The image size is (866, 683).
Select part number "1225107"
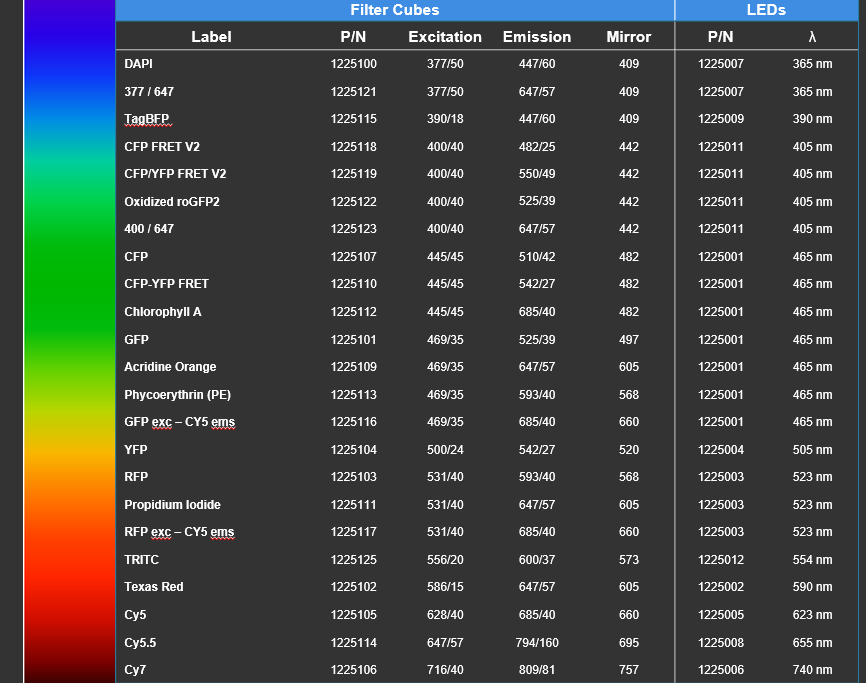(x=353, y=257)
